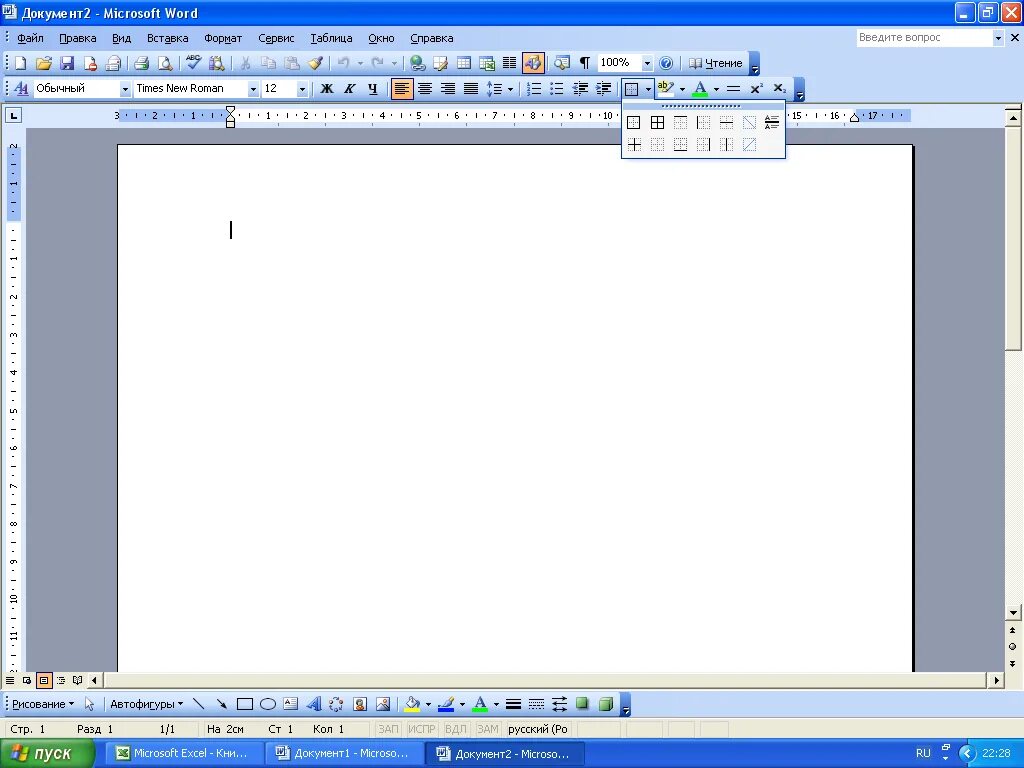The image size is (1024, 768).
Task: Switch to Документ1 in the taskbar
Action: pos(345,754)
